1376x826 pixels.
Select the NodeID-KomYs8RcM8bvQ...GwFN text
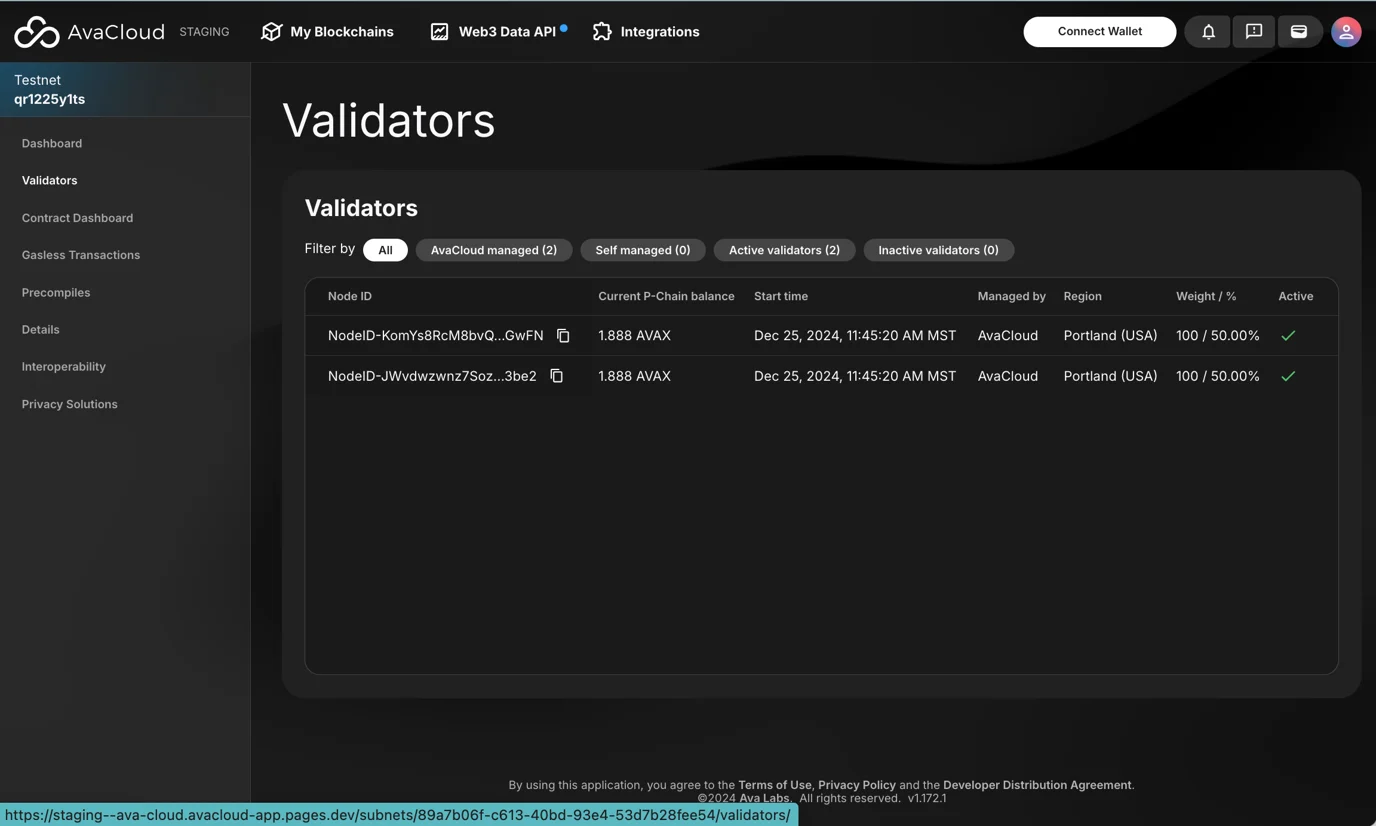point(436,336)
